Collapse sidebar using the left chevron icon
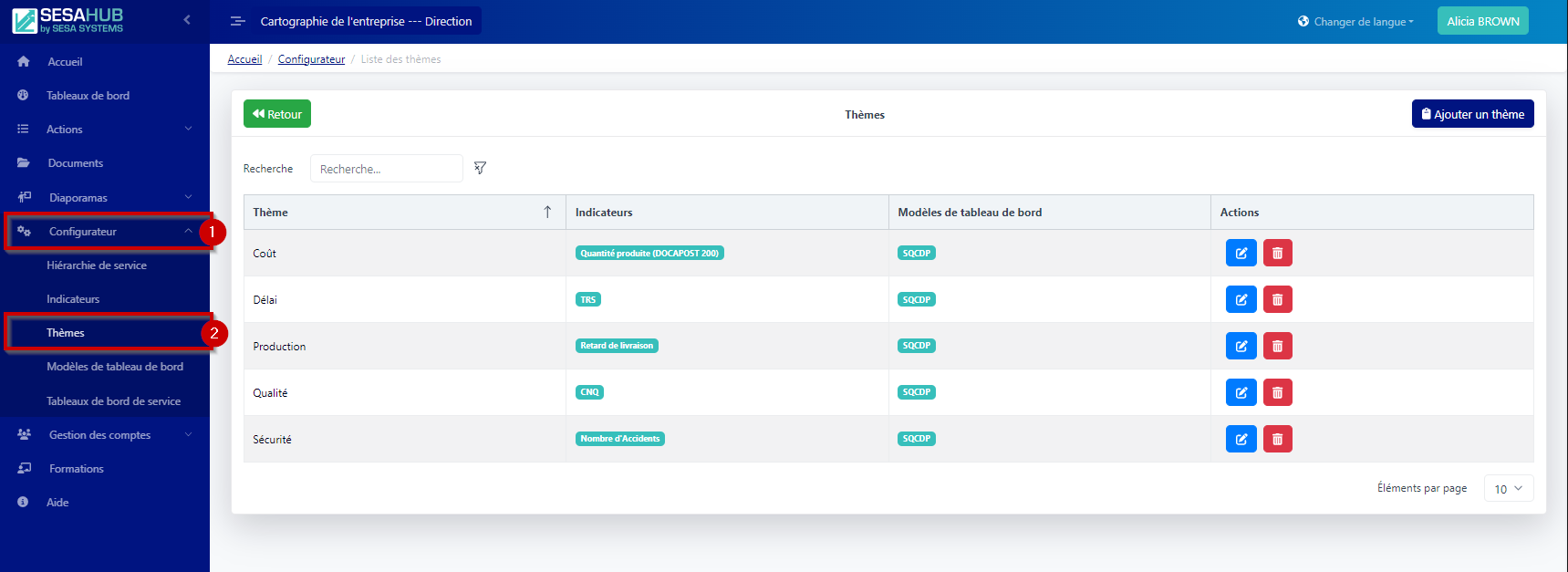Image resolution: width=1568 pixels, height=572 pixels. pyautogui.click(x=187, y=19)
